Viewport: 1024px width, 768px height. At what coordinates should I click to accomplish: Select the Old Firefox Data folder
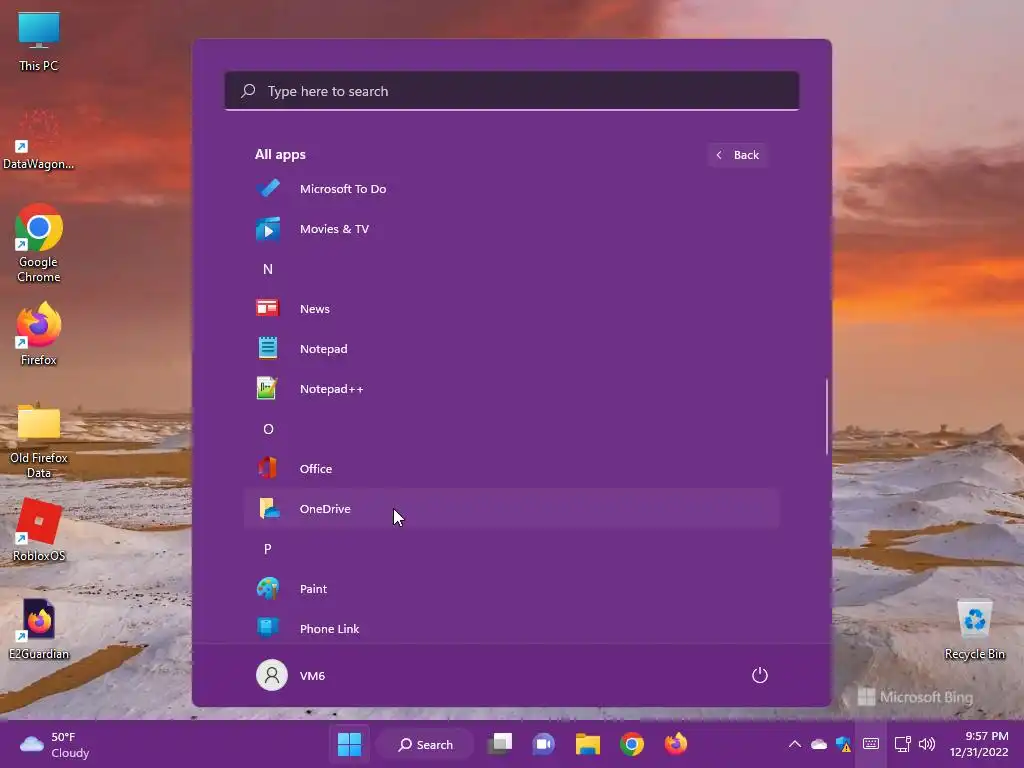click(39, 440)
